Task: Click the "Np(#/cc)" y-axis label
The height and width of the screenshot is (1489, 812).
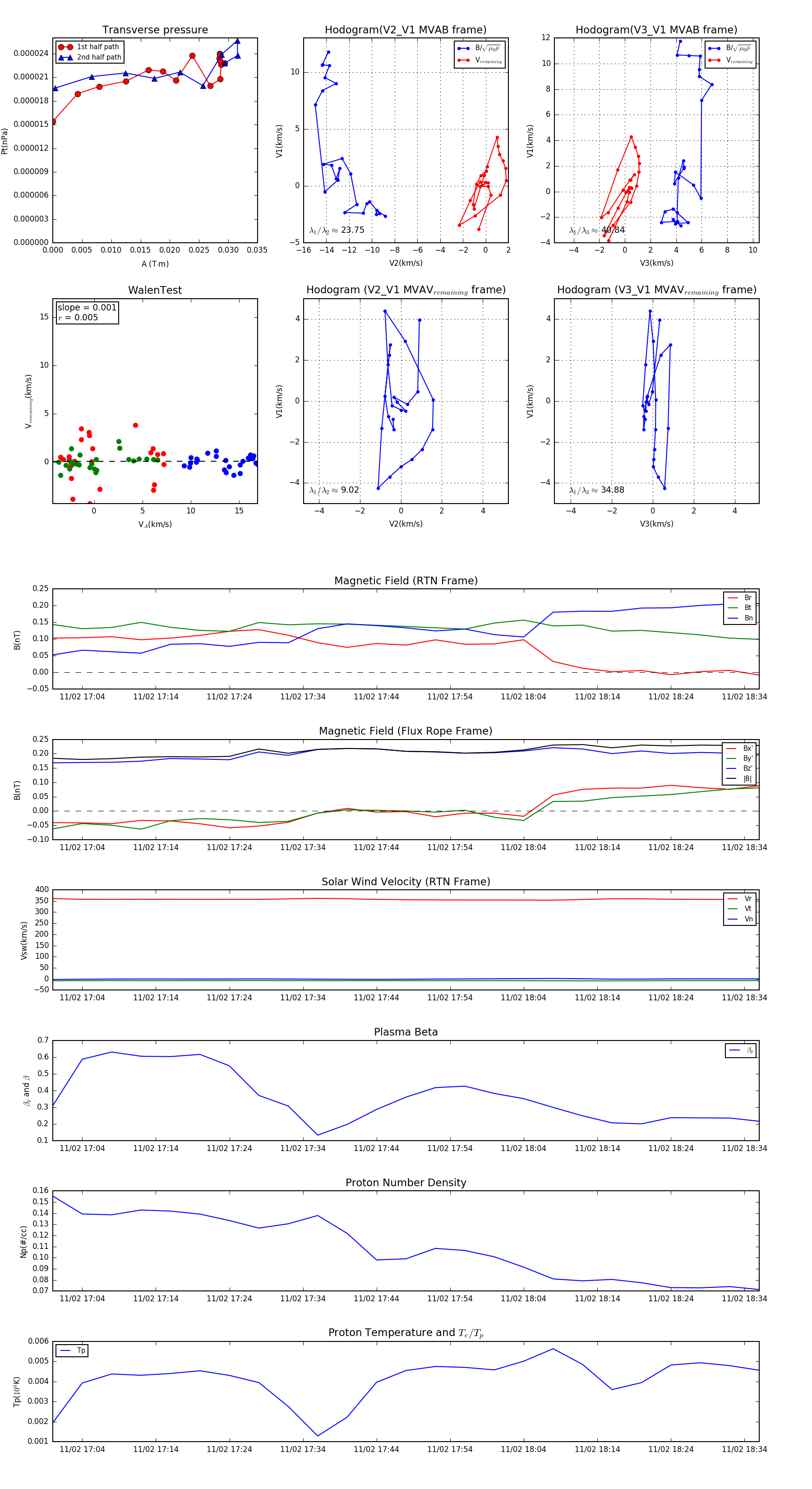Action: pos(24,1242)
